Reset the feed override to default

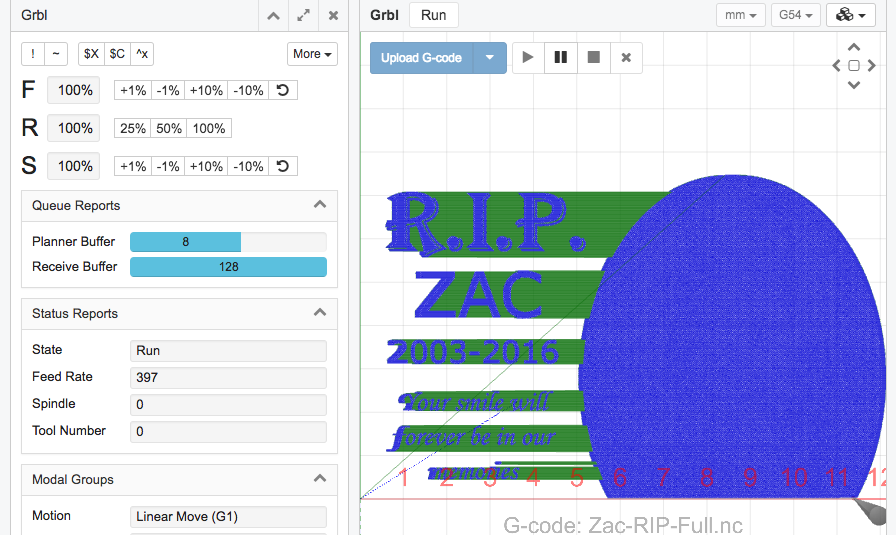283,90
